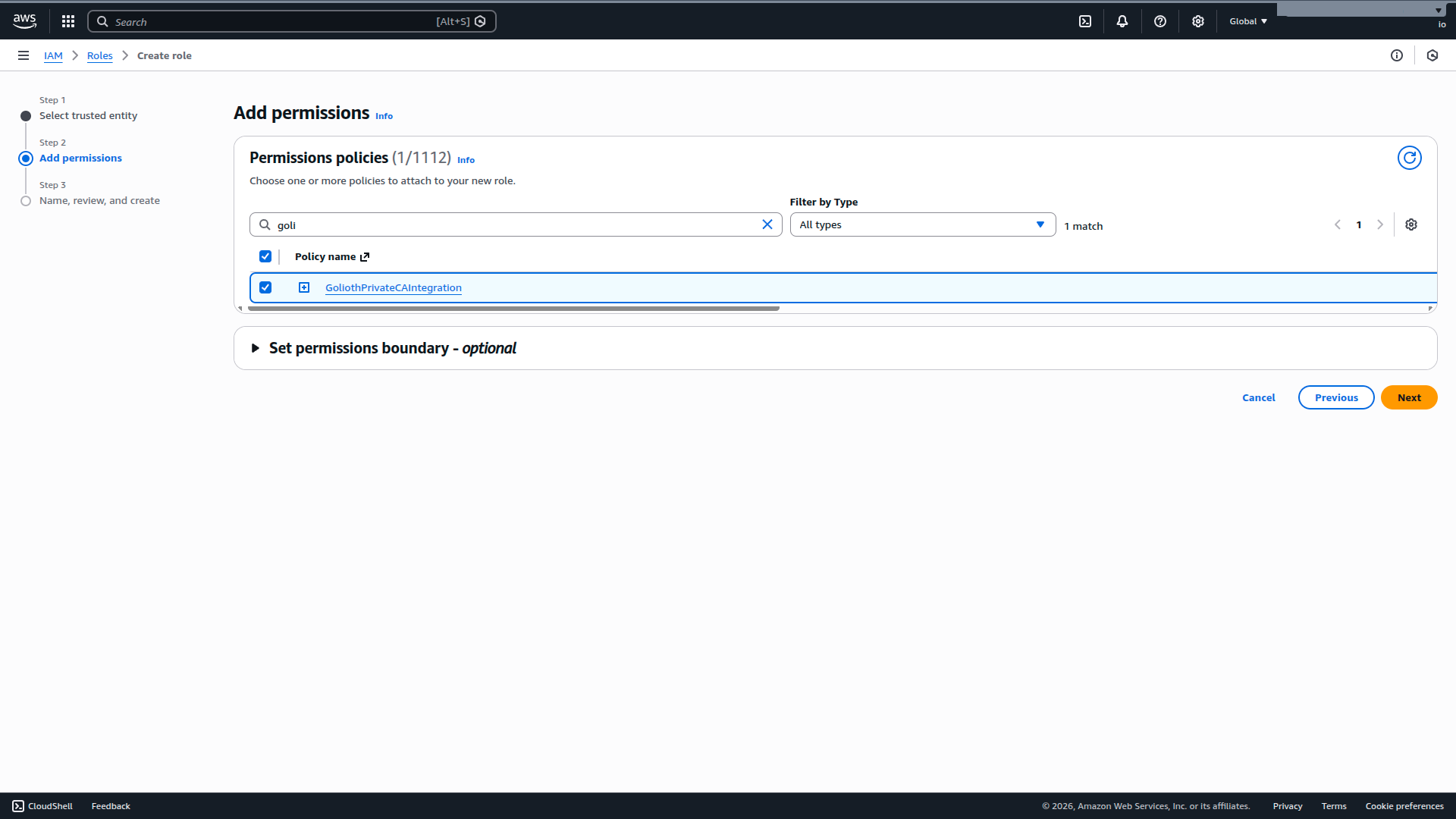Refresh the permissions policies list
This screenshot has height=819, width=1456.
[1409, 158]
